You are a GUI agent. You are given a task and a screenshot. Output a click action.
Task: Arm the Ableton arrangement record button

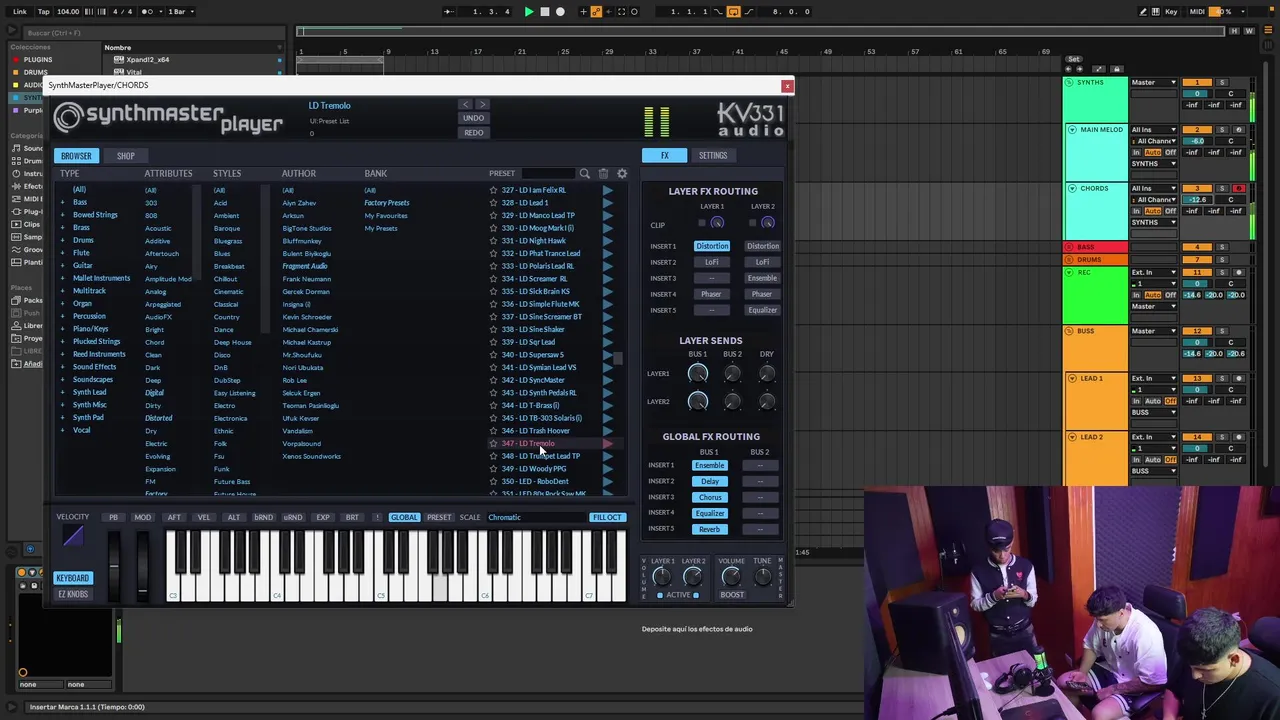[x=560, y=12]
